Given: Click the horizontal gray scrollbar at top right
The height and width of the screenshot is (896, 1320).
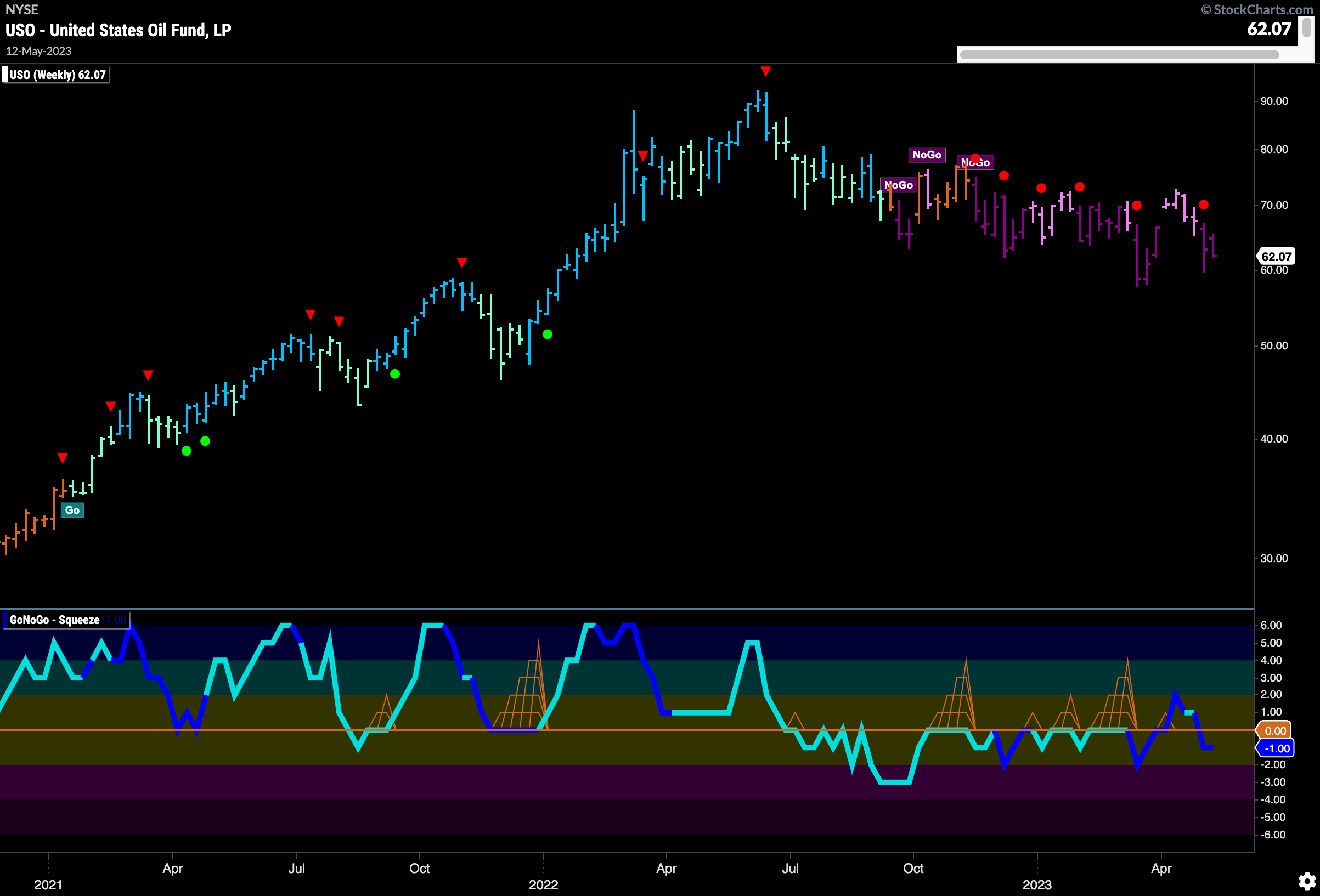Looking at the screenshot, I should click(1119, 55).
